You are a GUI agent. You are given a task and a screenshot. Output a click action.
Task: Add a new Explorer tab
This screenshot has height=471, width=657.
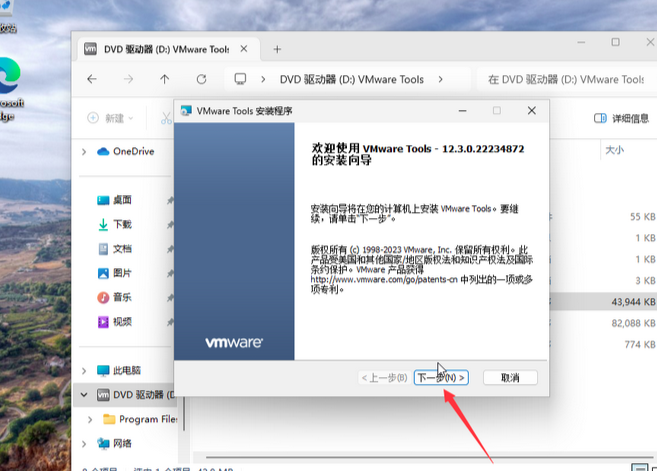[x=277, y=49]
